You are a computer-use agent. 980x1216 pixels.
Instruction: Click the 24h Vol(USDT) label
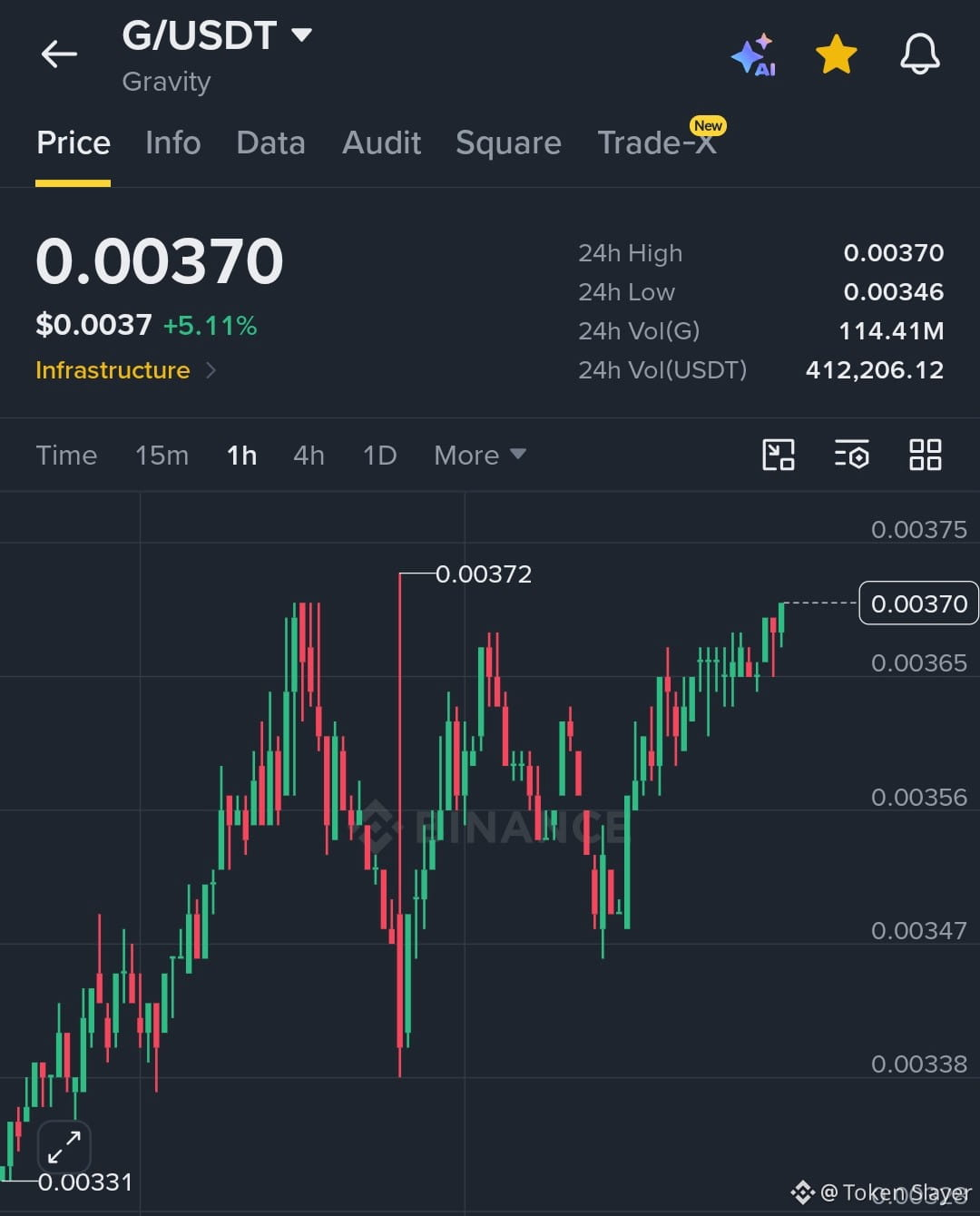pos(662,369)
